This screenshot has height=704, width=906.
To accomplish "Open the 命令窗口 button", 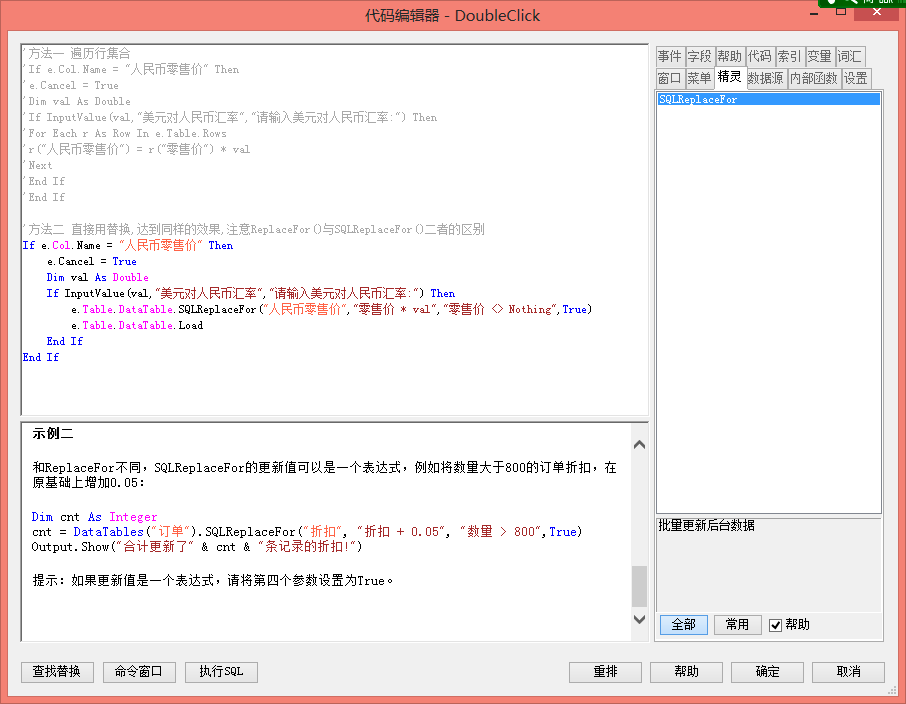I will click(x=139, y=672).
